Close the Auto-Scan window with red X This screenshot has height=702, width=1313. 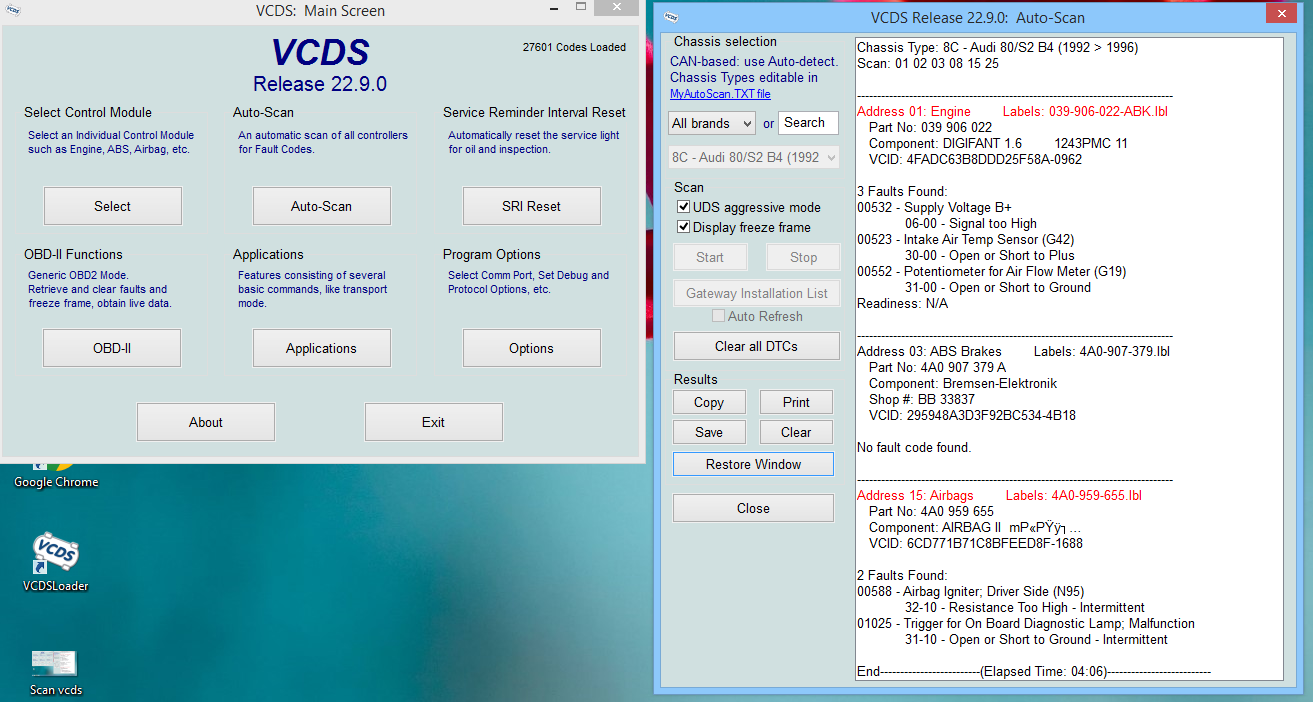(x=1279, y=13)
